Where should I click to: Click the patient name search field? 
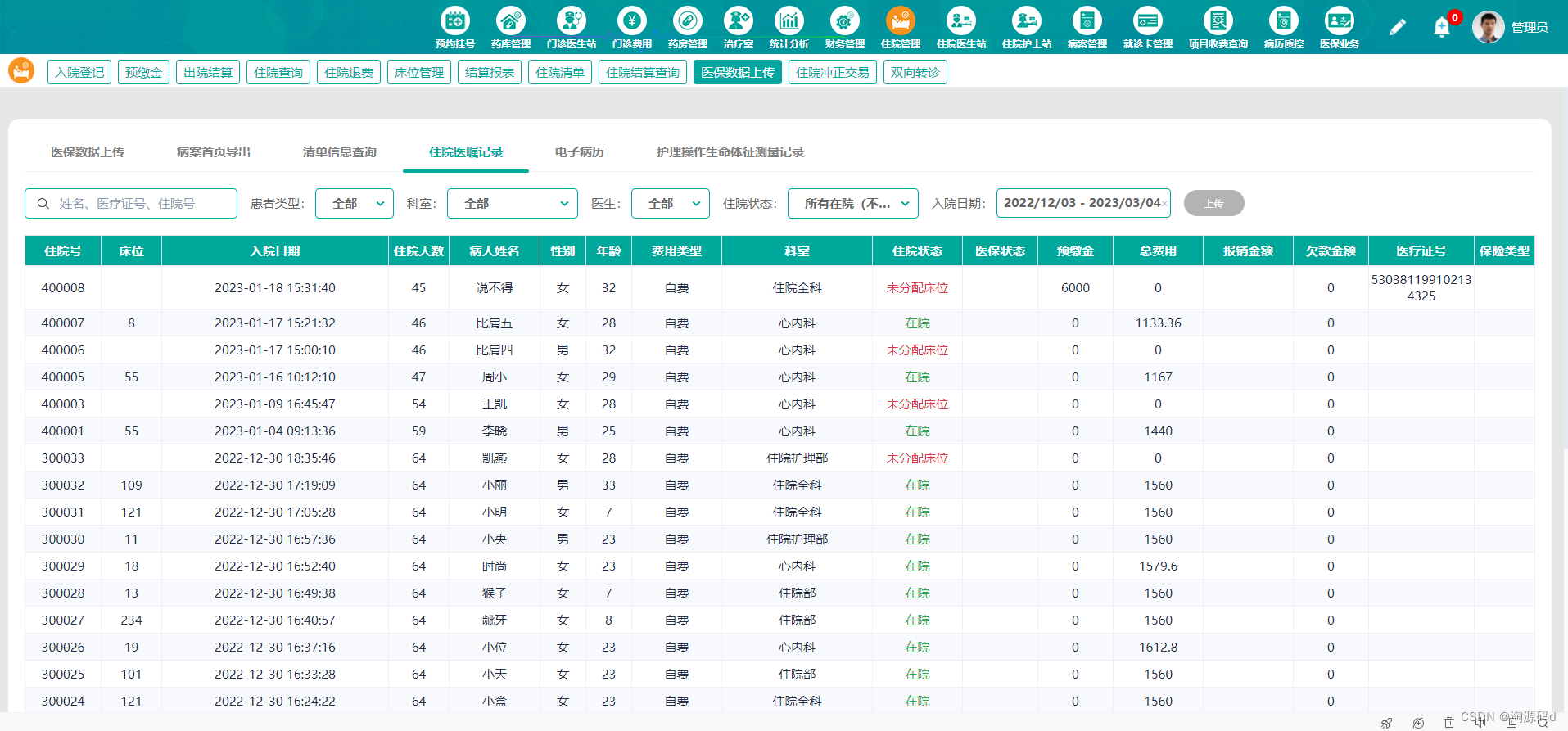pyautogui.click(x=131, y=203)
